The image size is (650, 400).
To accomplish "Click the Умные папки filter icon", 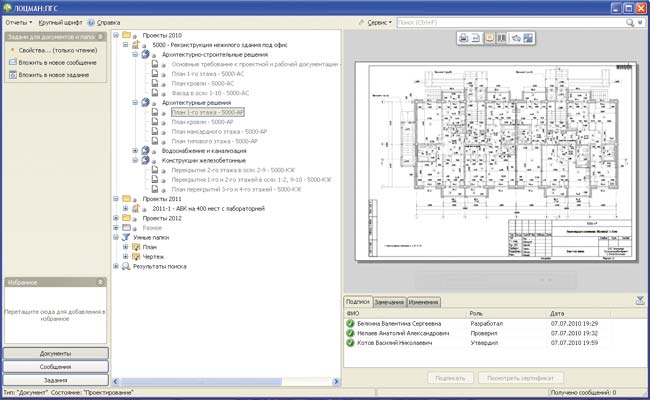I will pyautogui.click(x=126, y=237).
